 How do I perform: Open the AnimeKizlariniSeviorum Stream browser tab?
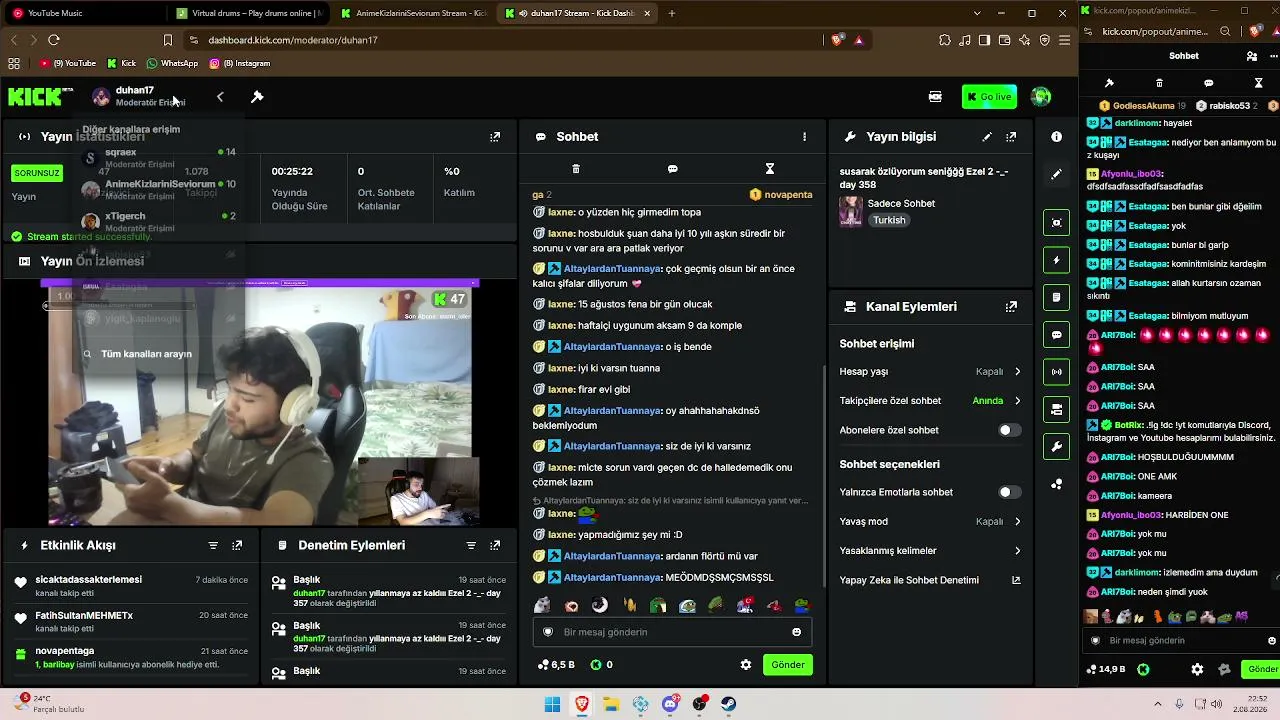[414, 13]
